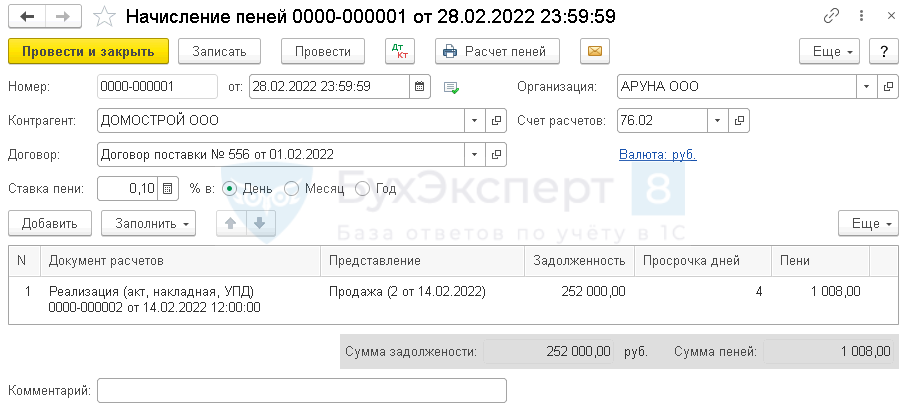
Task: Select the Месяц radio option
Action: click(x=292, y=188)
